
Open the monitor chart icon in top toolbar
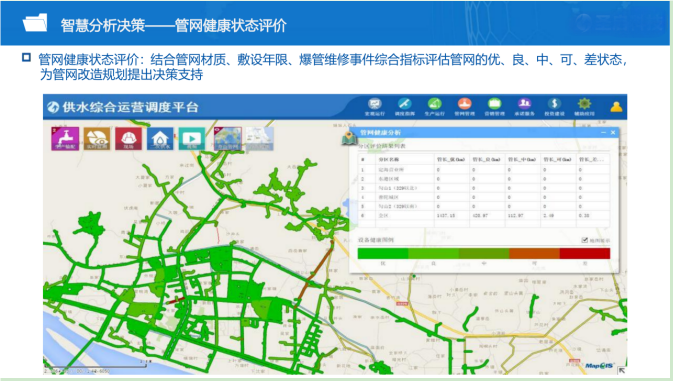(375, 107)
